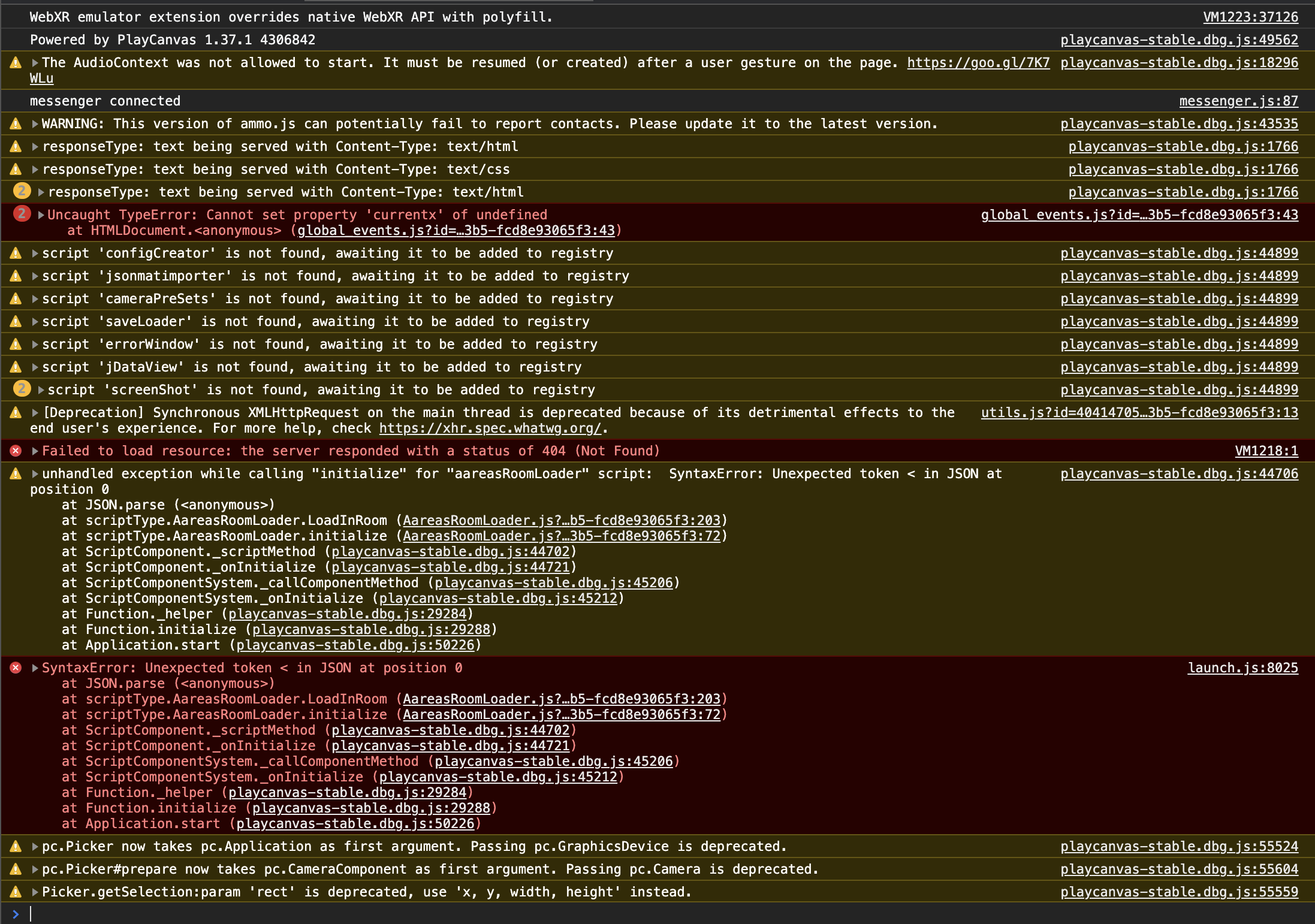Image resolution: width=1315 pixels, height=924 pixels.
Task: Open messenger.js:87 source link
Action: (1238, 101)
